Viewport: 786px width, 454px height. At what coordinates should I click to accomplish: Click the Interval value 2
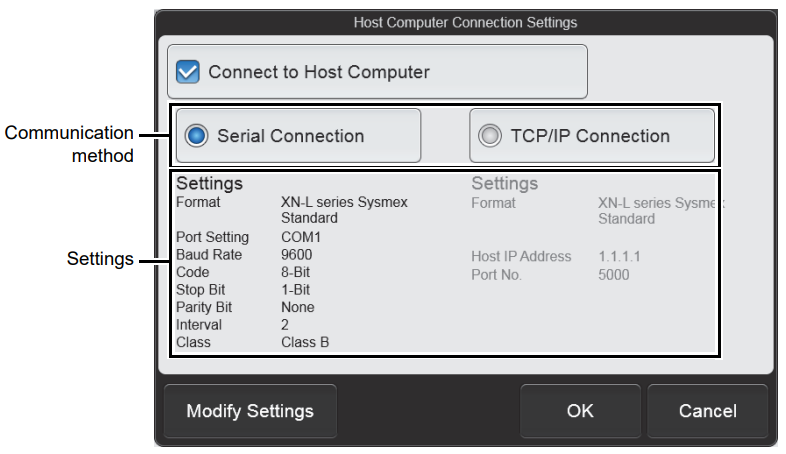pos(285,325)
